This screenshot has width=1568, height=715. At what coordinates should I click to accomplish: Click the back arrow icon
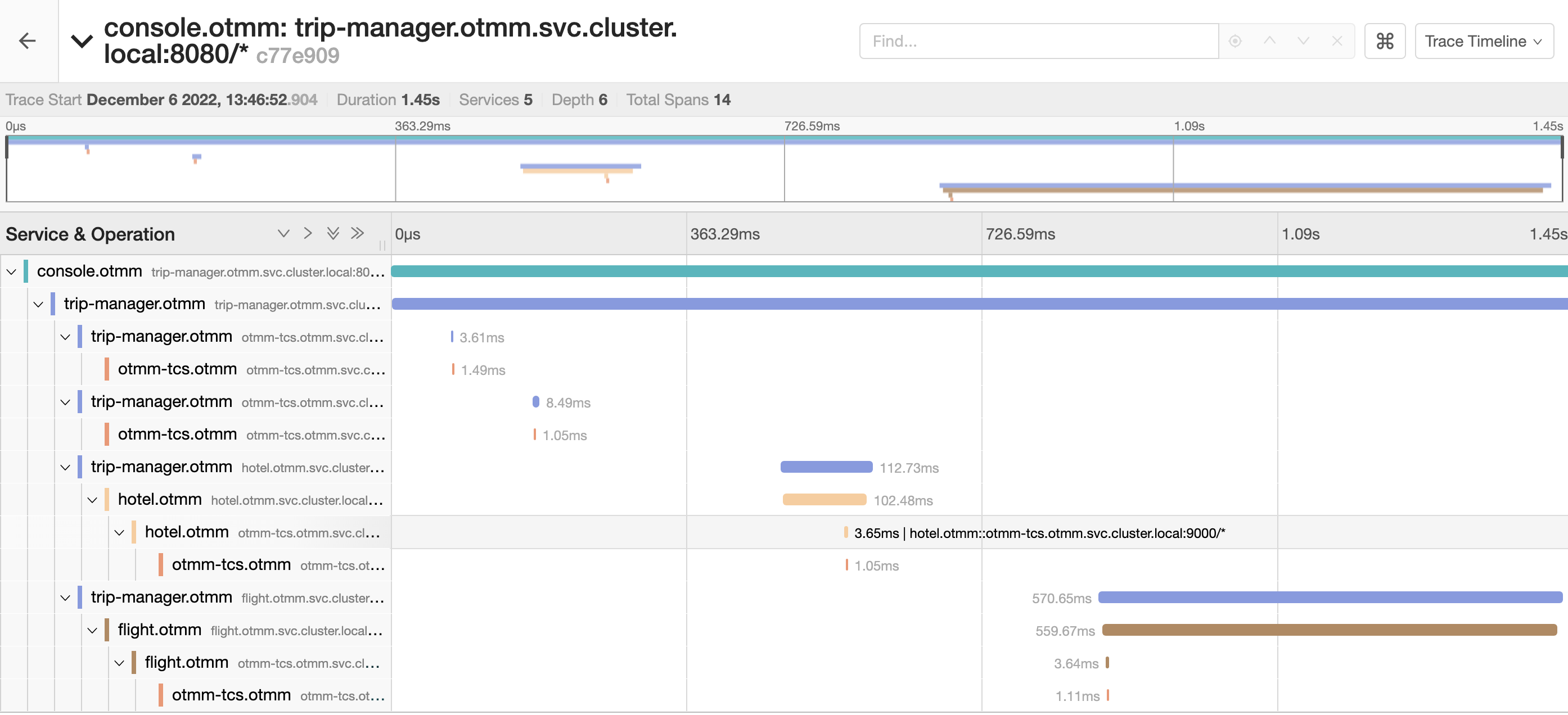click(x=28, y=41)
